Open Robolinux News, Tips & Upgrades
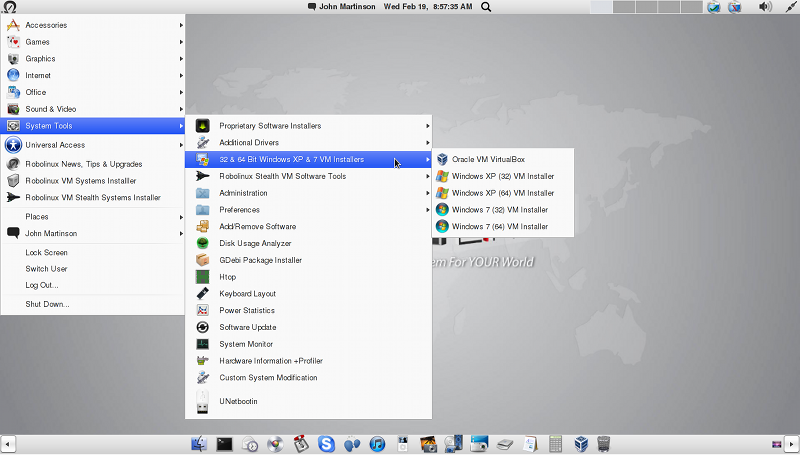Image resolution: width=800 pixels, height=455 pixels. click(93, 164)
